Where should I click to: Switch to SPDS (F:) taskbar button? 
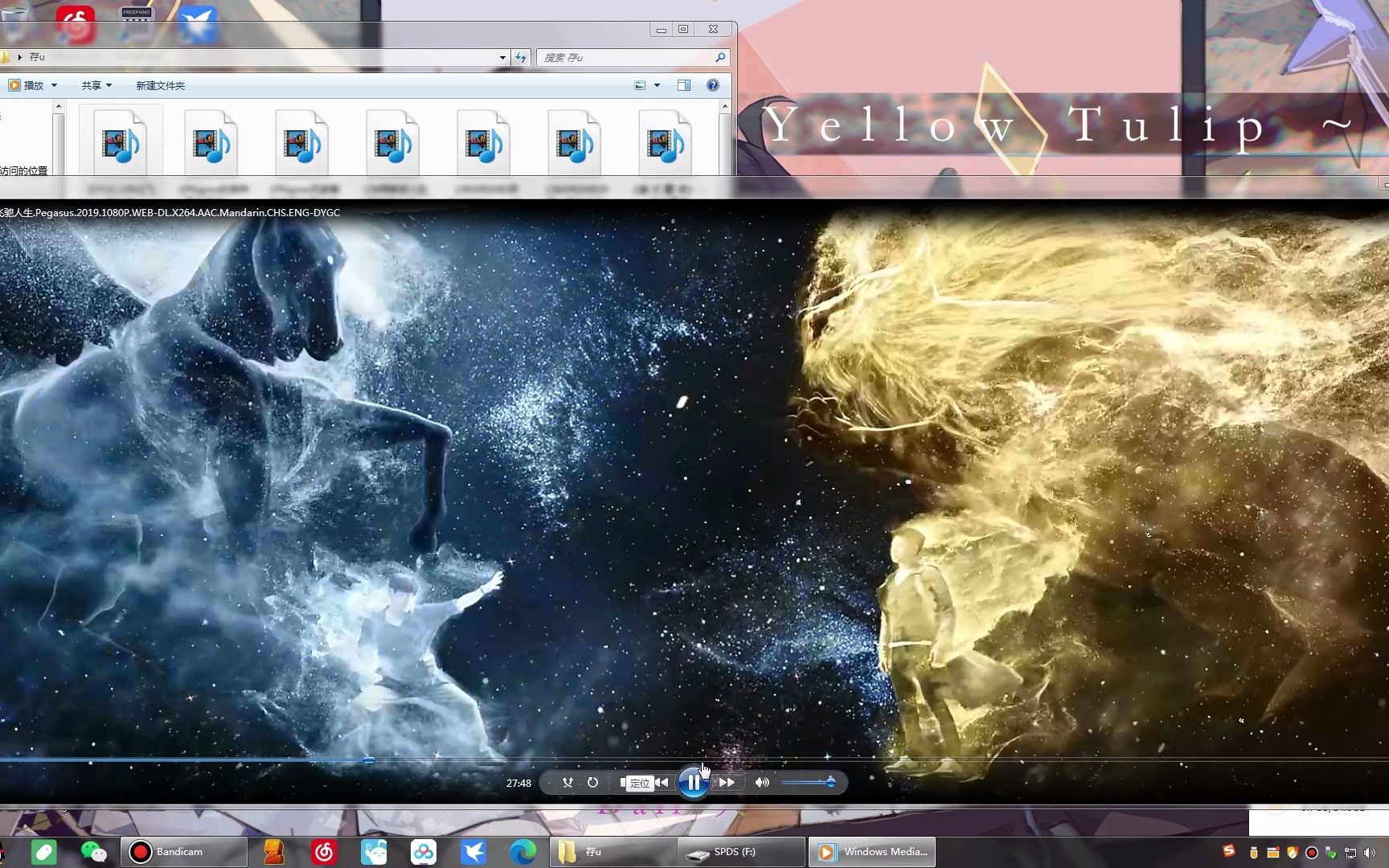coord(741,852)
